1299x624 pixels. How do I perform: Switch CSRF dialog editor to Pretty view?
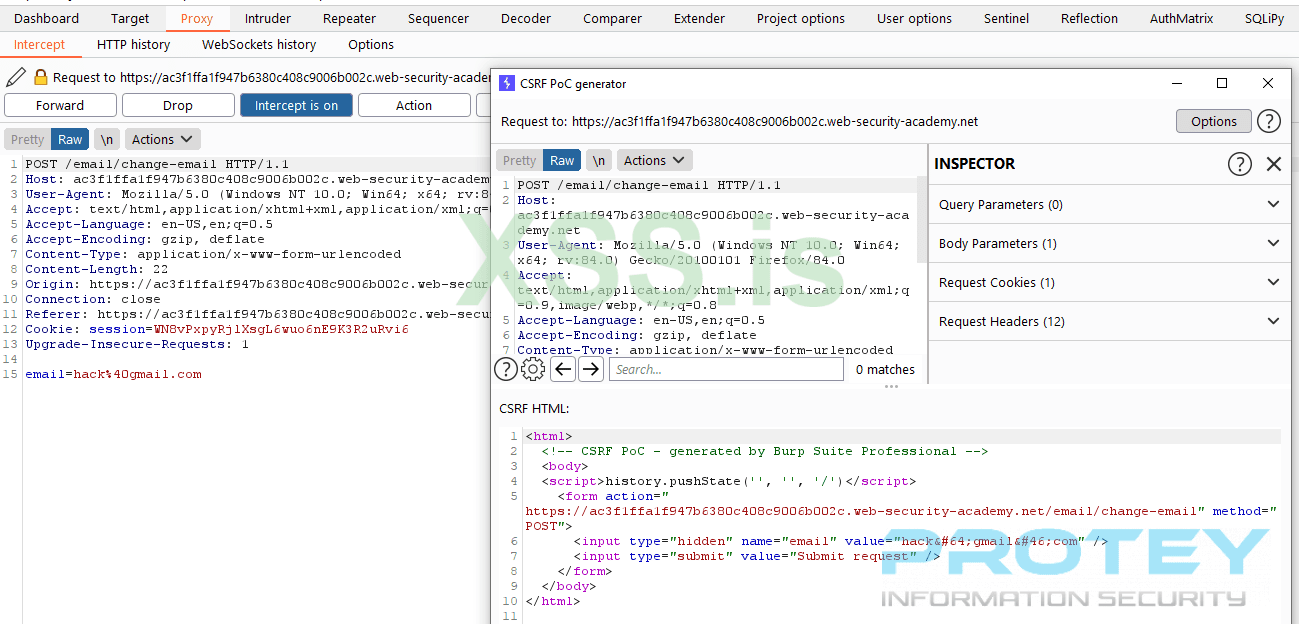point(520,160)
